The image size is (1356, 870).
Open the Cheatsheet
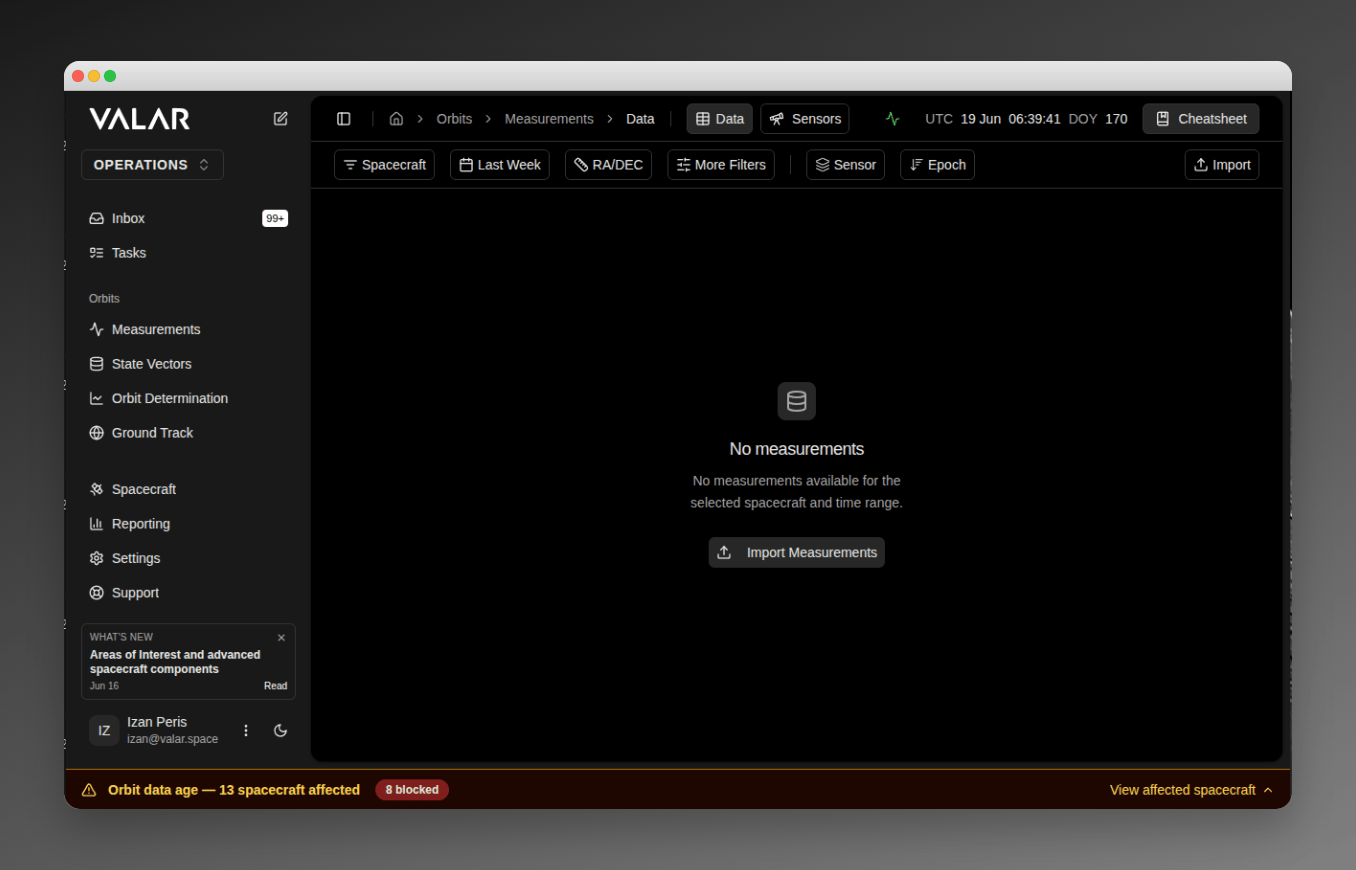(x=1201, y=119)
